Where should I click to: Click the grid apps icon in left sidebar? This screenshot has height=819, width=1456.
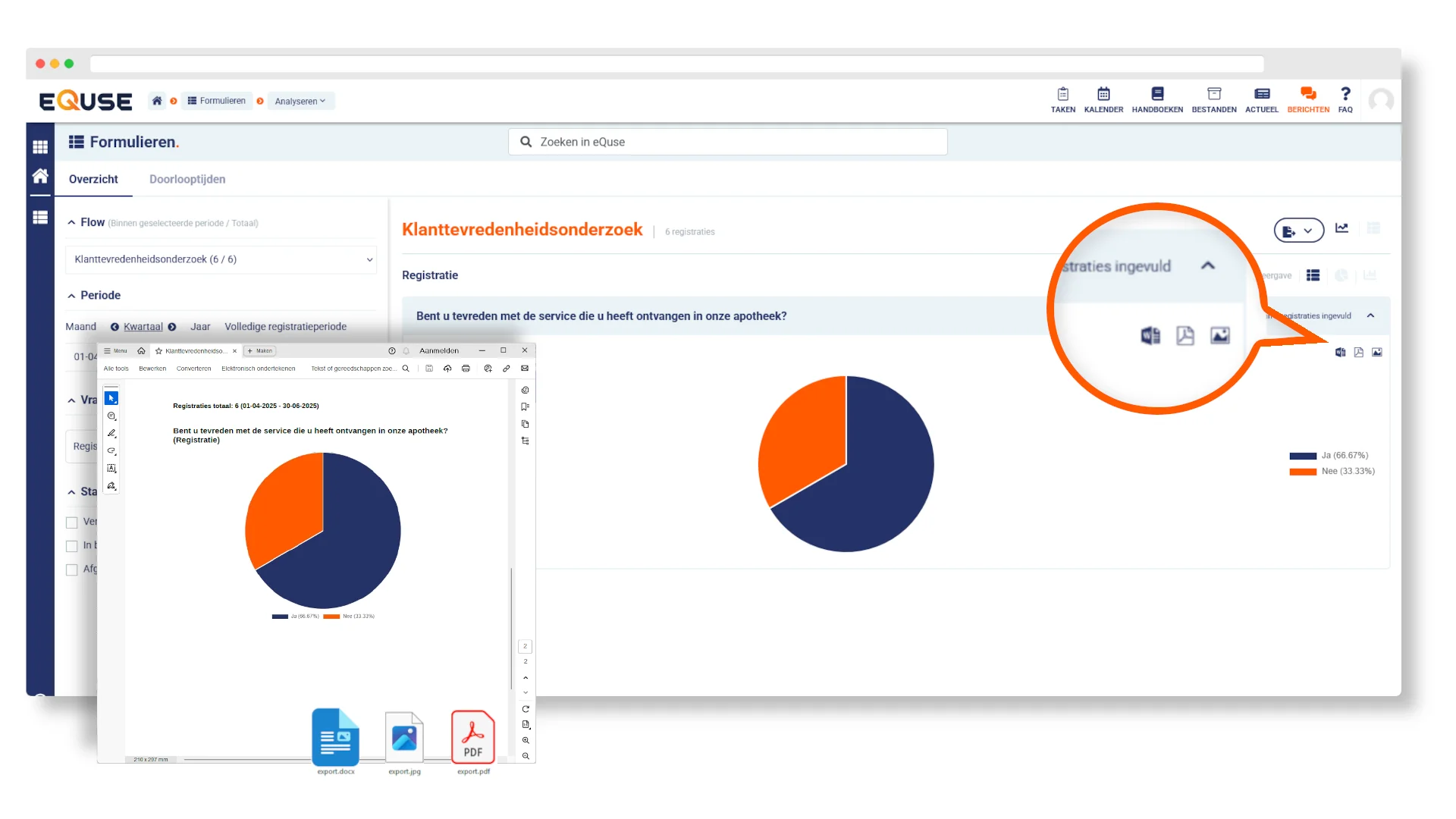click(40, 147)
